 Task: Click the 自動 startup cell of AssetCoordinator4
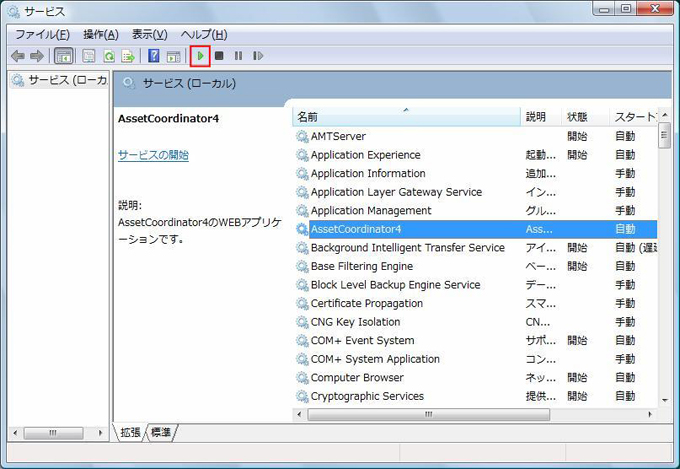[625, 230]
